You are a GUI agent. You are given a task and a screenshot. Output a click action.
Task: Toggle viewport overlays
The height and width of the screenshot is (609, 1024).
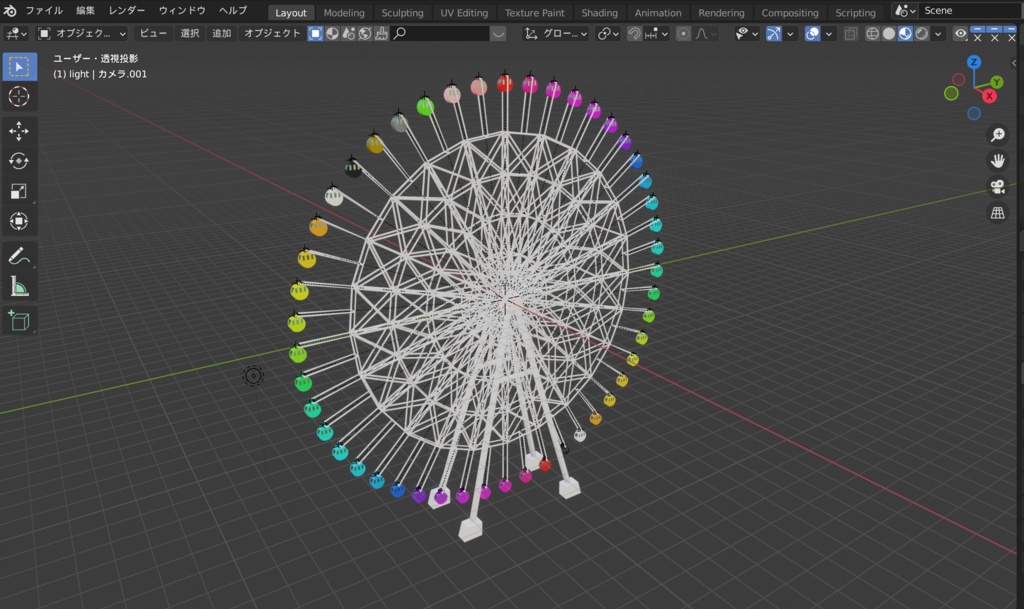coord(812,33)
